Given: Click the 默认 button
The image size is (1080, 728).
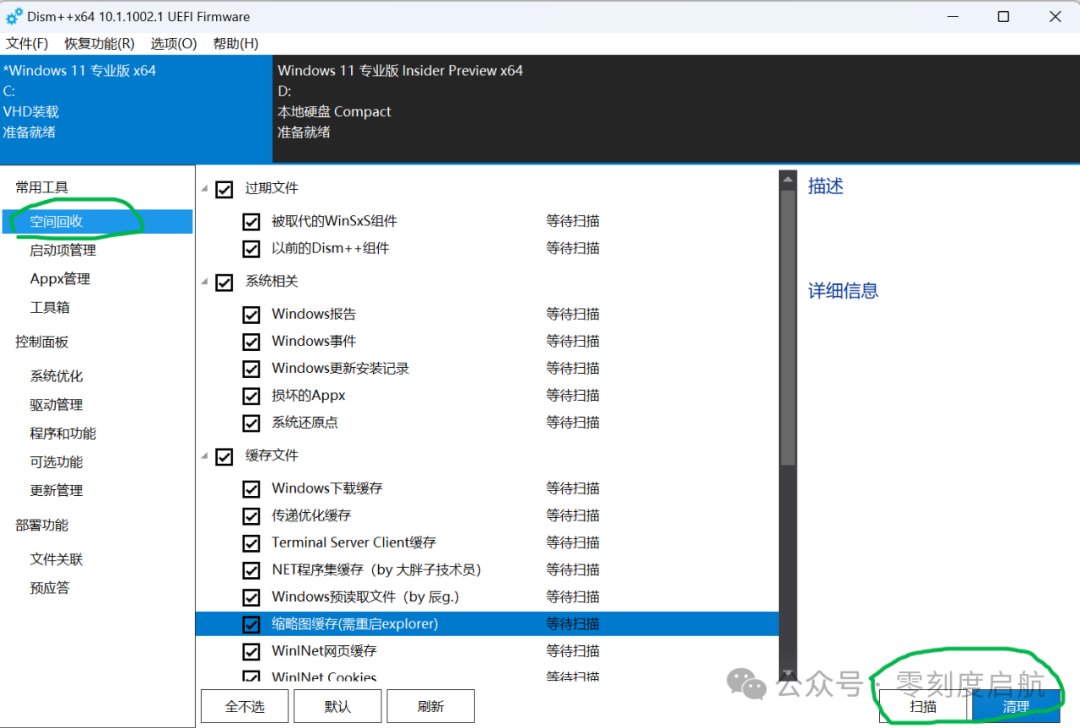Looking at the screenshot, I should pos(338,706).
